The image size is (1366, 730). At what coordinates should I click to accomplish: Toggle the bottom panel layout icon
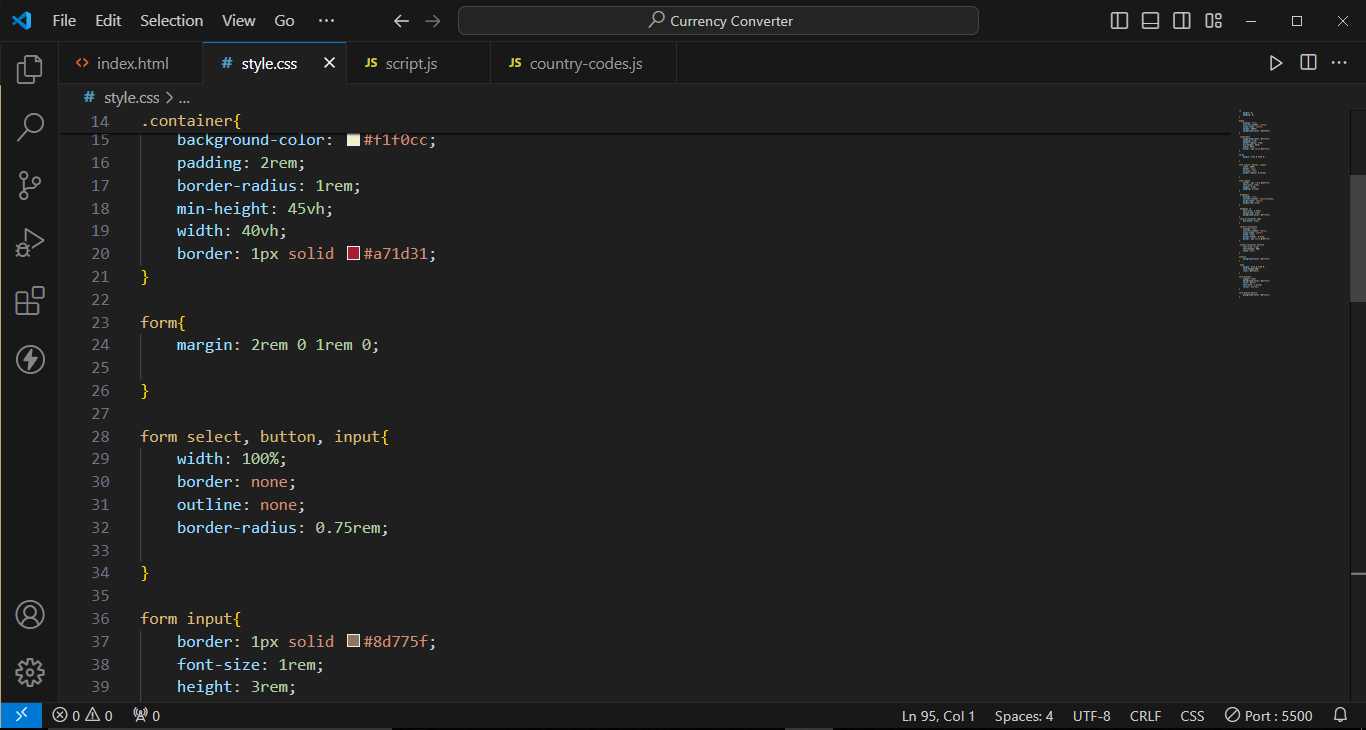(1151, 20)
